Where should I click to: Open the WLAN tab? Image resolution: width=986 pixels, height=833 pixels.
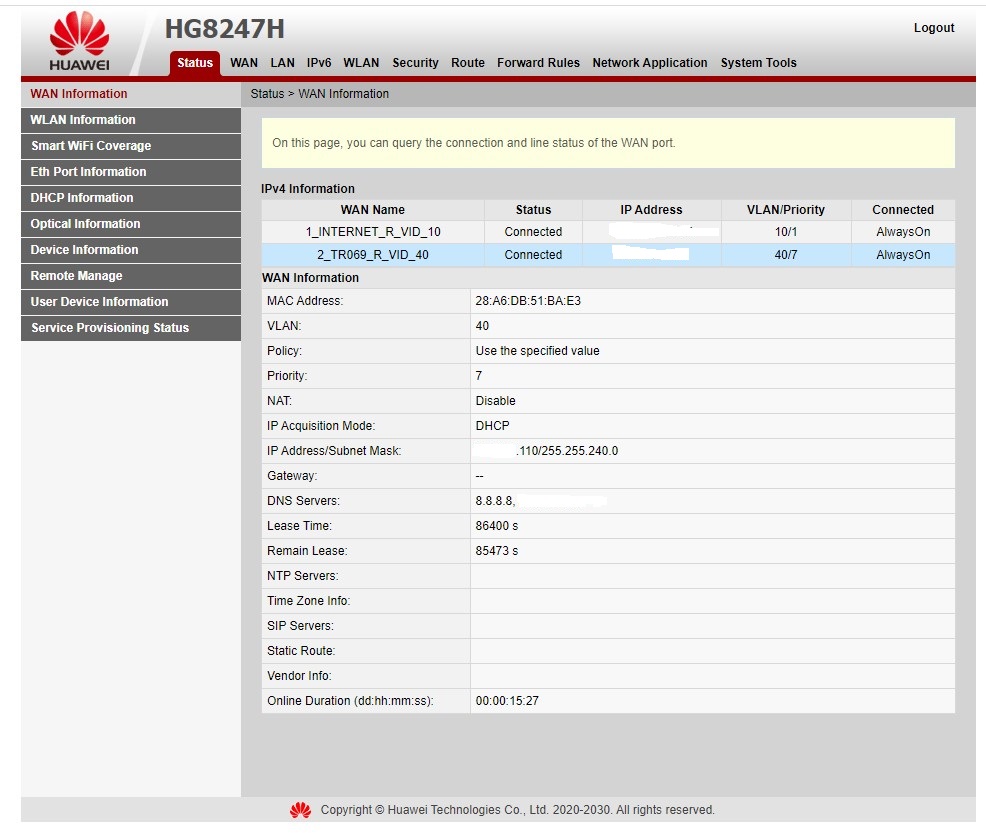(x=361, y=63)
